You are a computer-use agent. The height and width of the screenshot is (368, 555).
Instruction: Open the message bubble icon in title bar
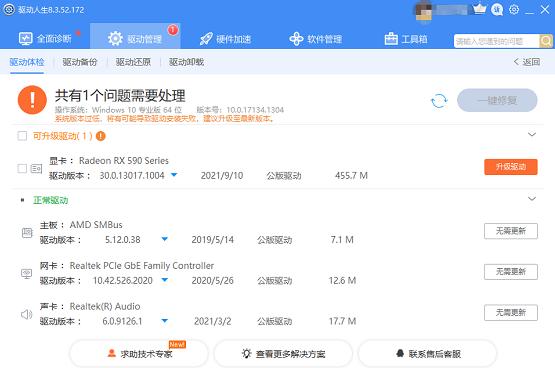497,10
